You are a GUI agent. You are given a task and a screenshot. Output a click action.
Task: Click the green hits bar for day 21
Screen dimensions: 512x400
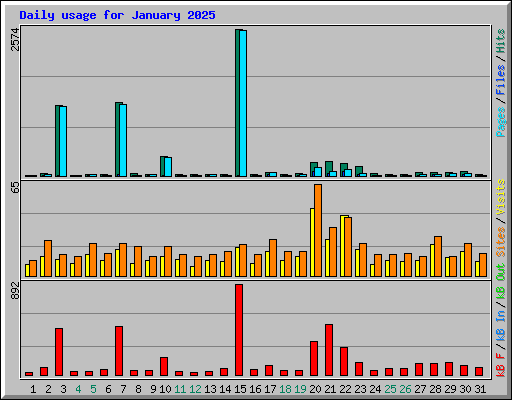pos(329,167)
